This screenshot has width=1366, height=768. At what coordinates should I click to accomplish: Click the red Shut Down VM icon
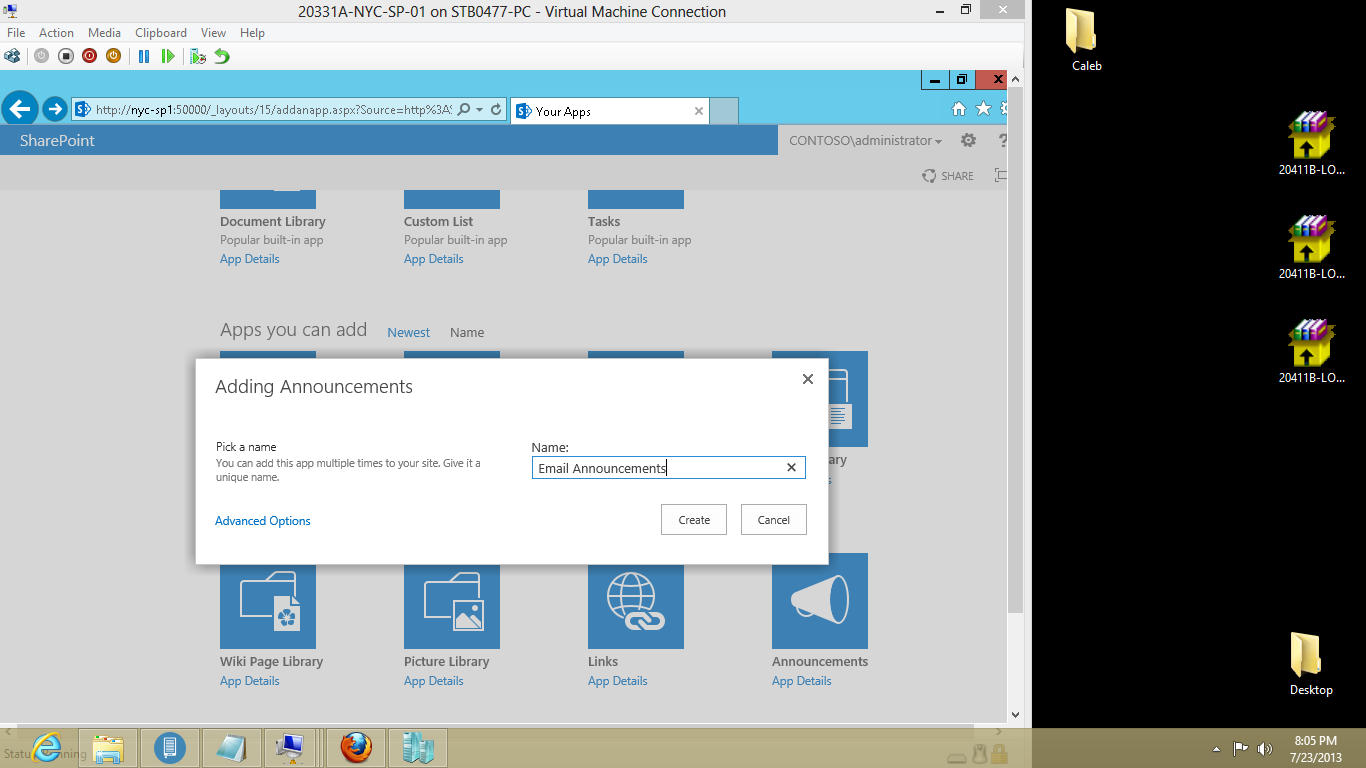89,56
